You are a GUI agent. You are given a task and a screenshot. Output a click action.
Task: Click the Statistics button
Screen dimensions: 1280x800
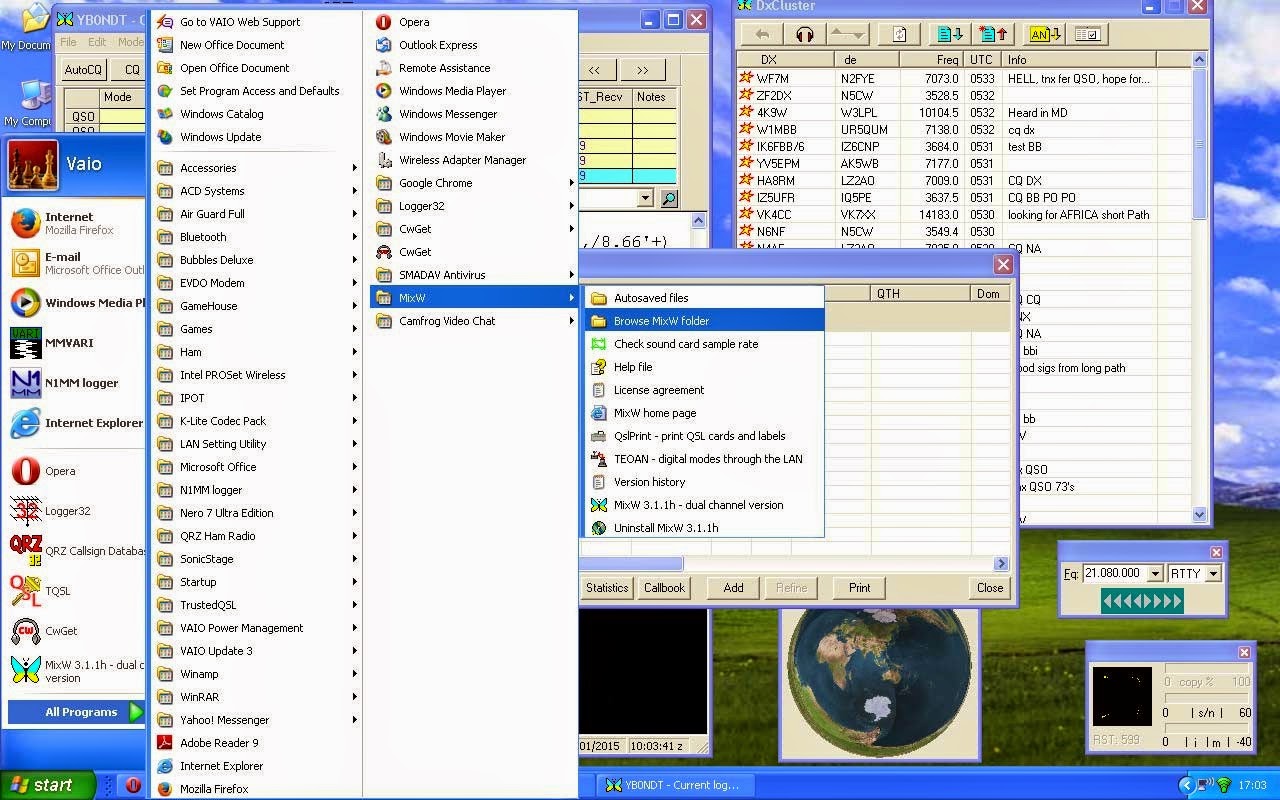point(606,588)
